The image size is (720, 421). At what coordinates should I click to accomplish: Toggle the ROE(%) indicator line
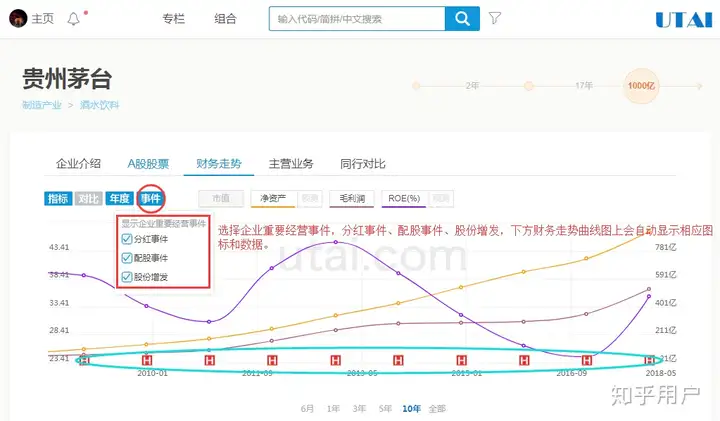pyautogui.click(x=404, y=198)
